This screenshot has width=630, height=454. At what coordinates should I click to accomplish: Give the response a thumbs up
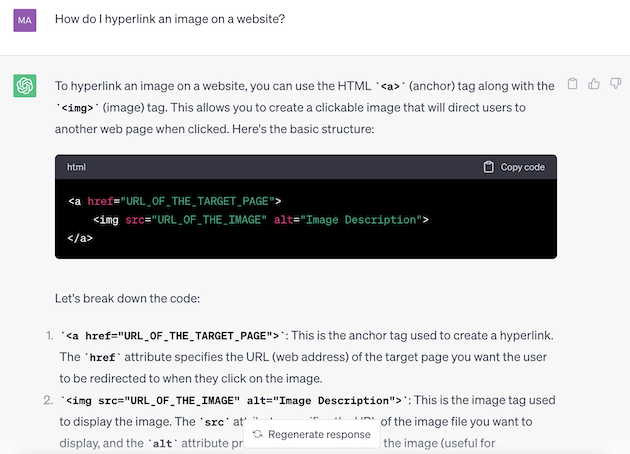(594, 84)
